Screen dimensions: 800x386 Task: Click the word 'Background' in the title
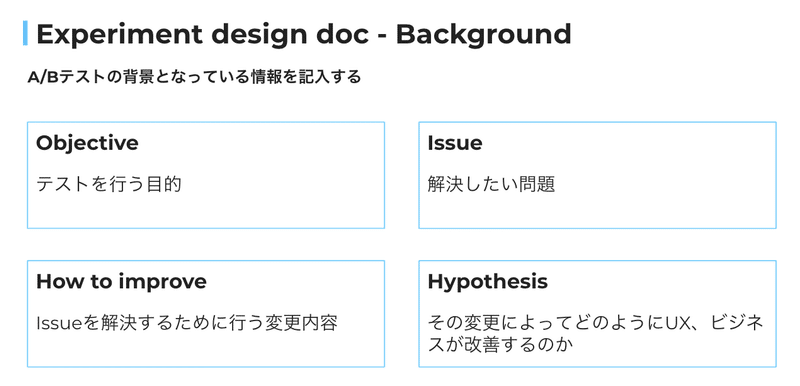coord(484,34)
